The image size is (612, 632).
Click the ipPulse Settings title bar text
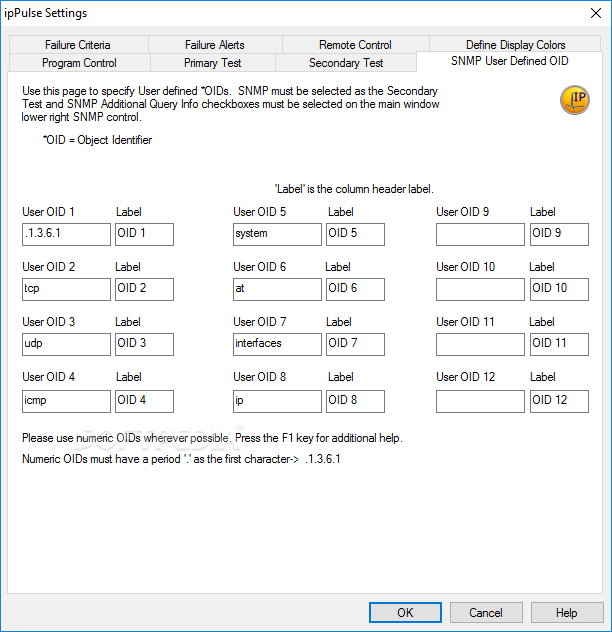[x=46, y=13]
